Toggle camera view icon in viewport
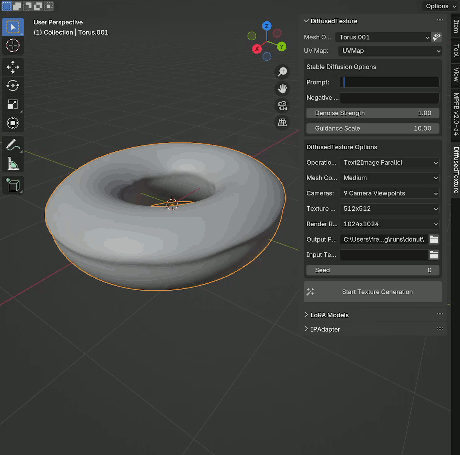460x455 pixels. pyautogui.click(x=282, y=106)
